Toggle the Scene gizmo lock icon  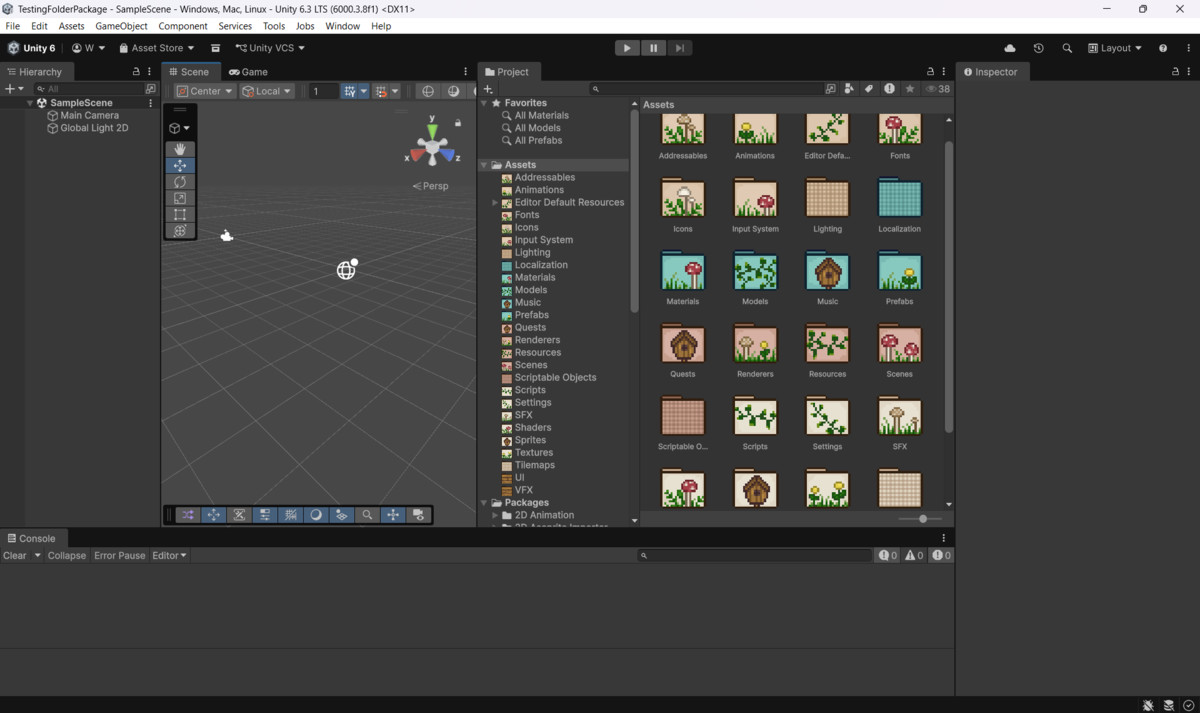458,122
